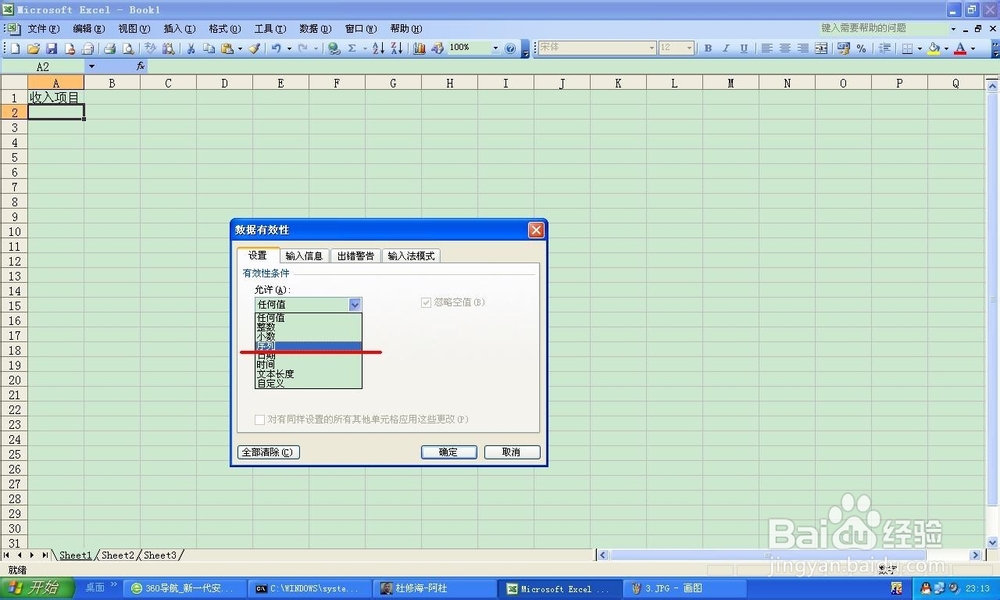Click the AutoSum sigma icon
Screen dimensions: 1000x600
coord(351,48)
